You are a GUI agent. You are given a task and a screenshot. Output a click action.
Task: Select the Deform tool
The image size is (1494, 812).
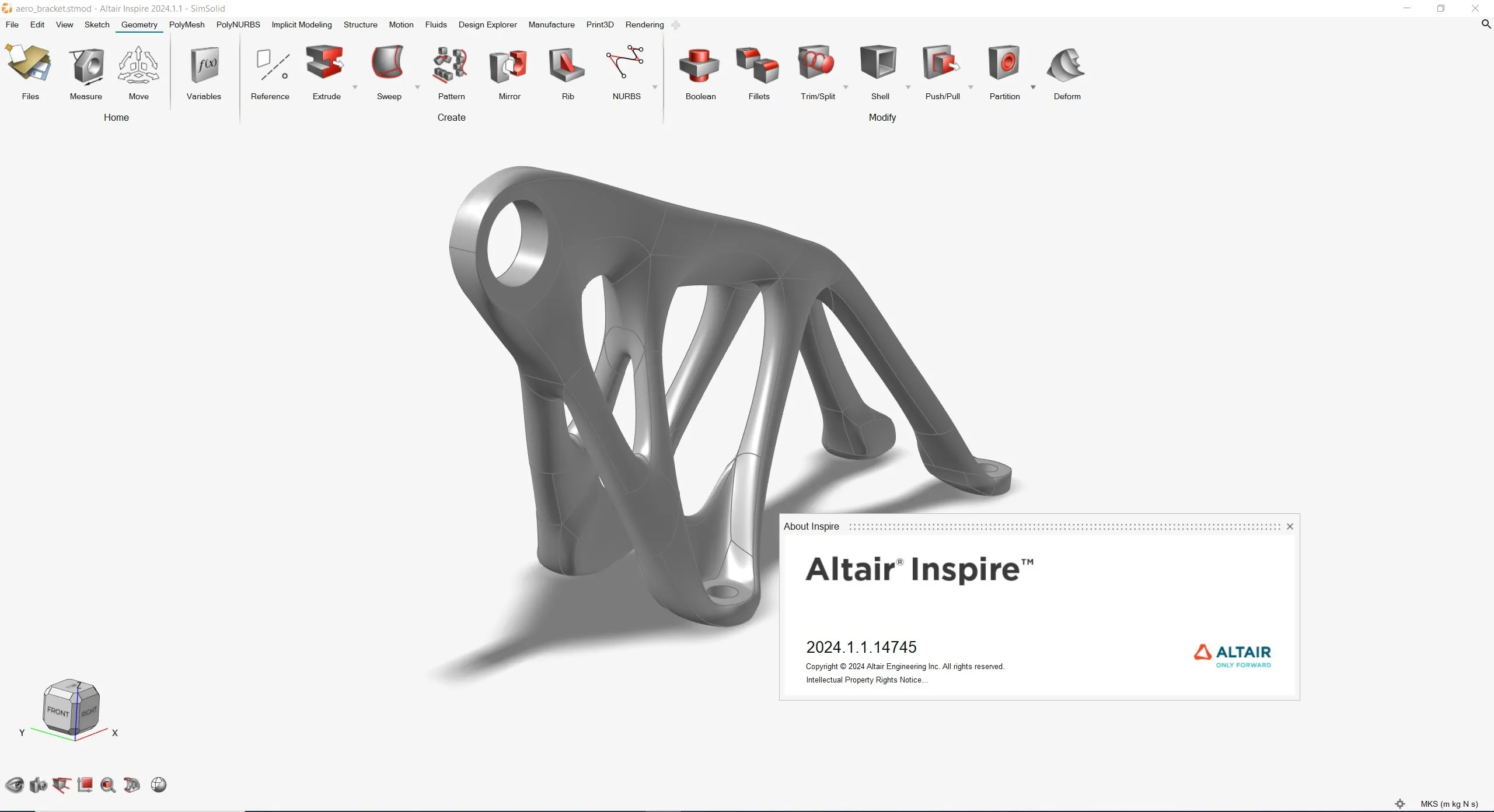click(x=1066, y=64)
